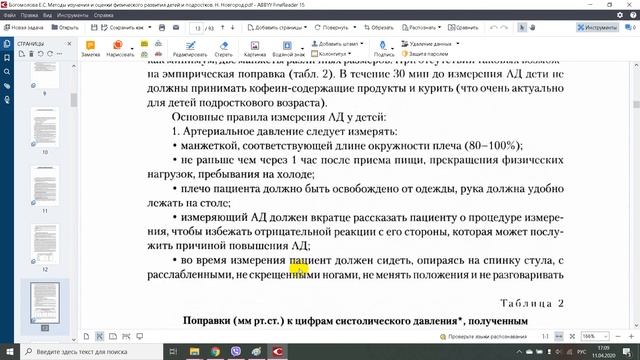Open the Распознать dropdown

421,27
